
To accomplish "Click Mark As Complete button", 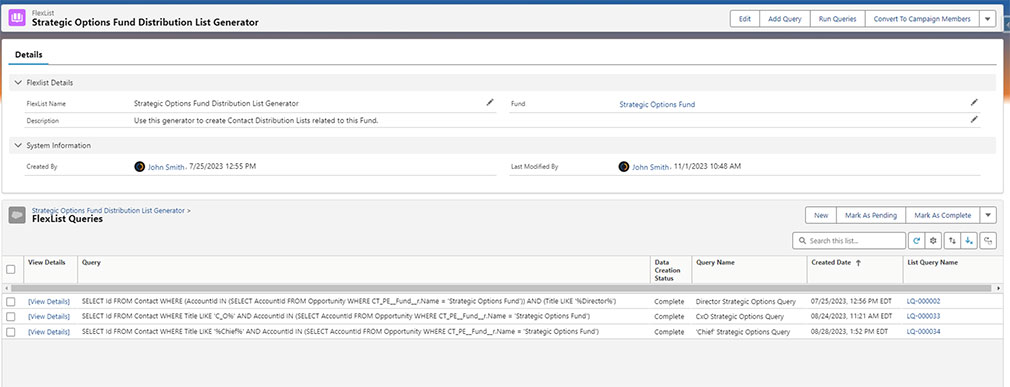I will 942,215.
